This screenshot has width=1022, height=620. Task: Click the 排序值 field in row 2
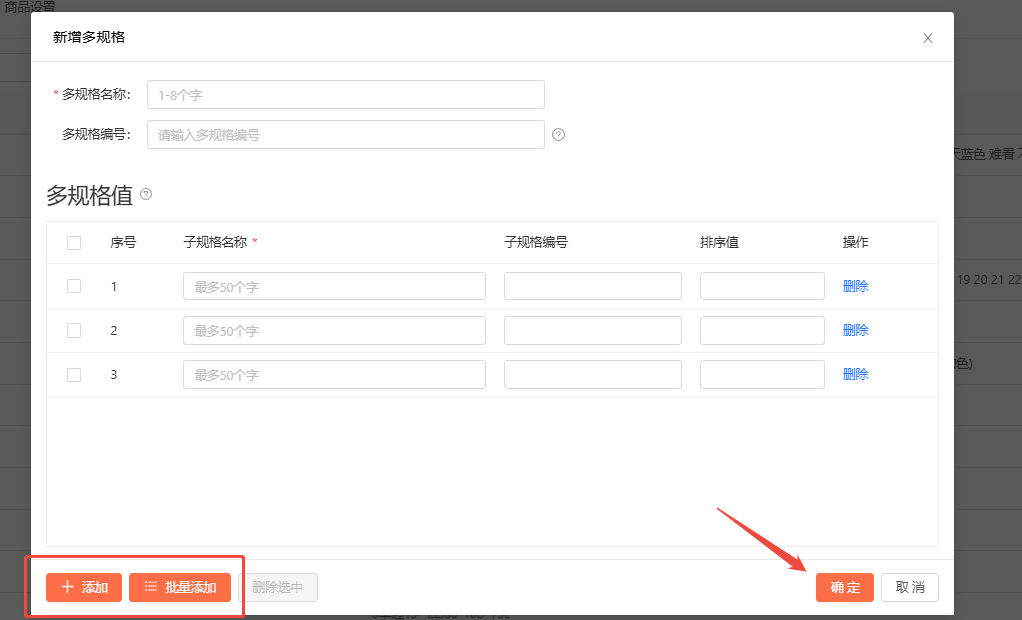[762, 331]
